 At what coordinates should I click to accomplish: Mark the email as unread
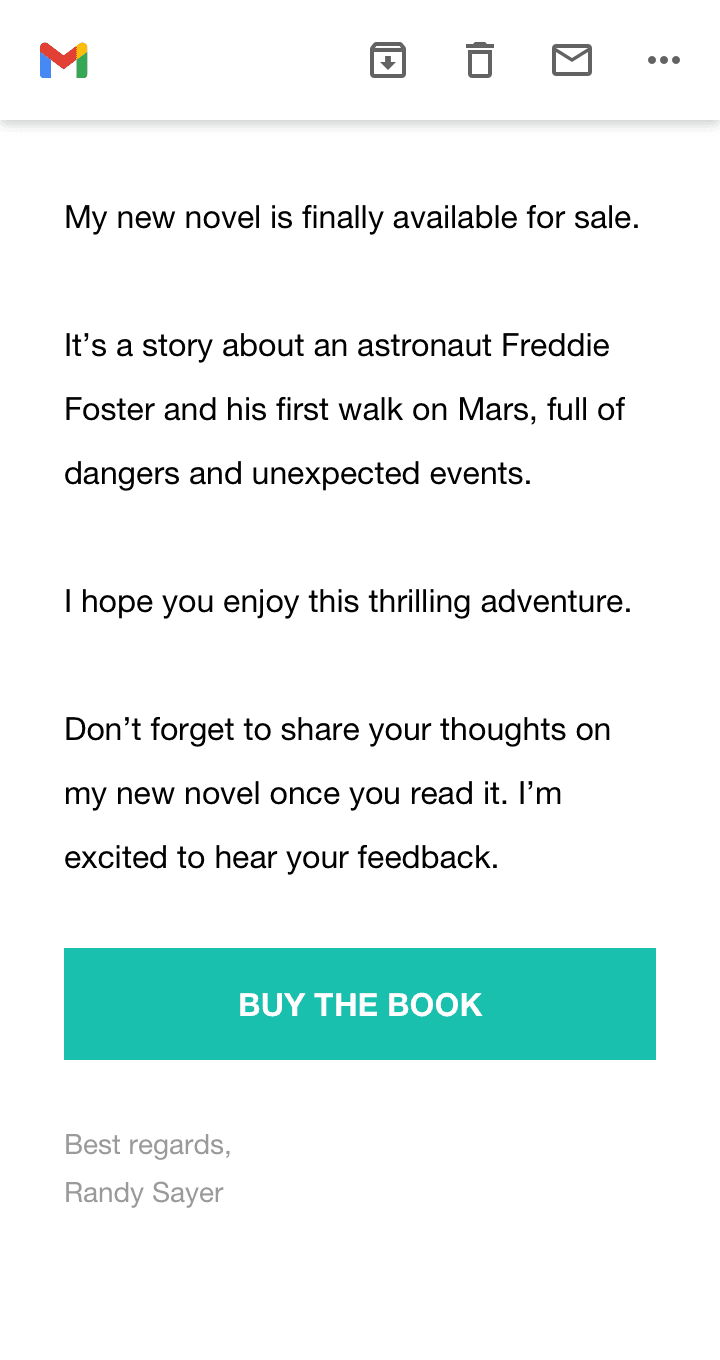point(572,61)
